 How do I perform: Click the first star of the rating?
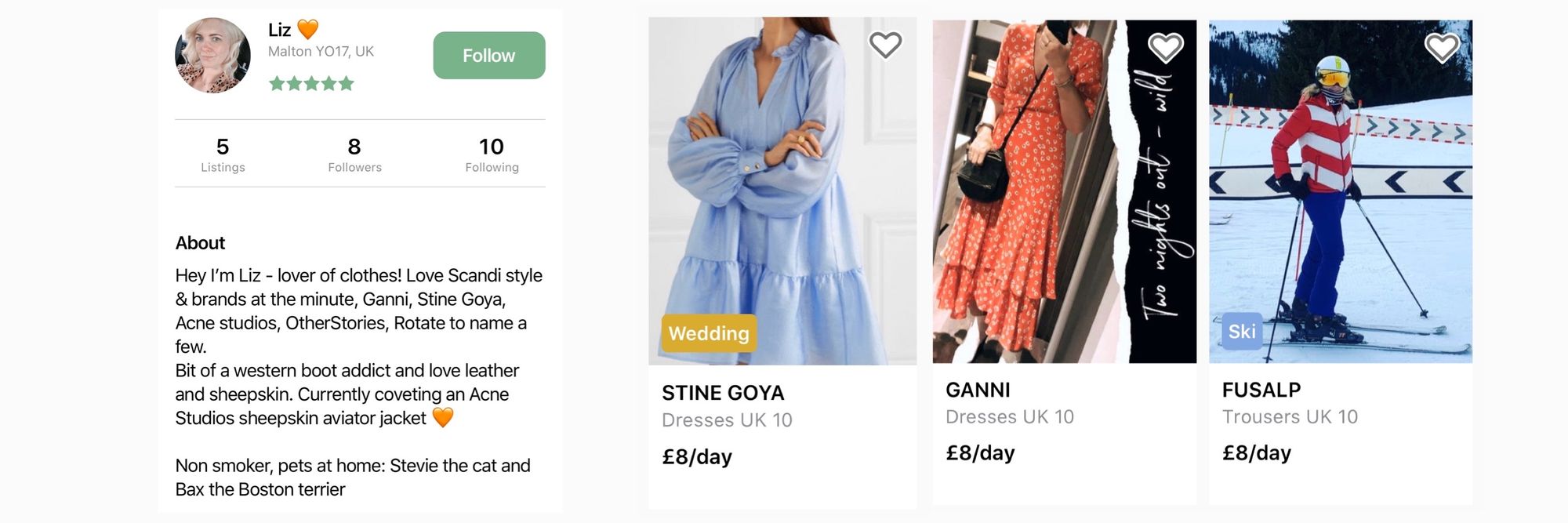275,82
